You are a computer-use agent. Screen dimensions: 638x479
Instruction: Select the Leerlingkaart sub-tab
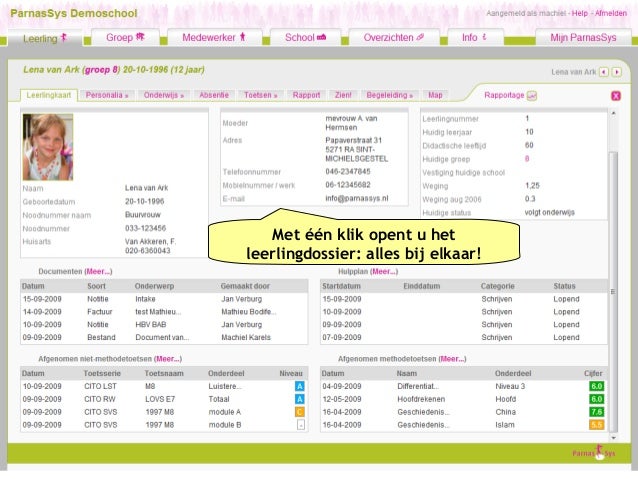(x=49, y=95)
